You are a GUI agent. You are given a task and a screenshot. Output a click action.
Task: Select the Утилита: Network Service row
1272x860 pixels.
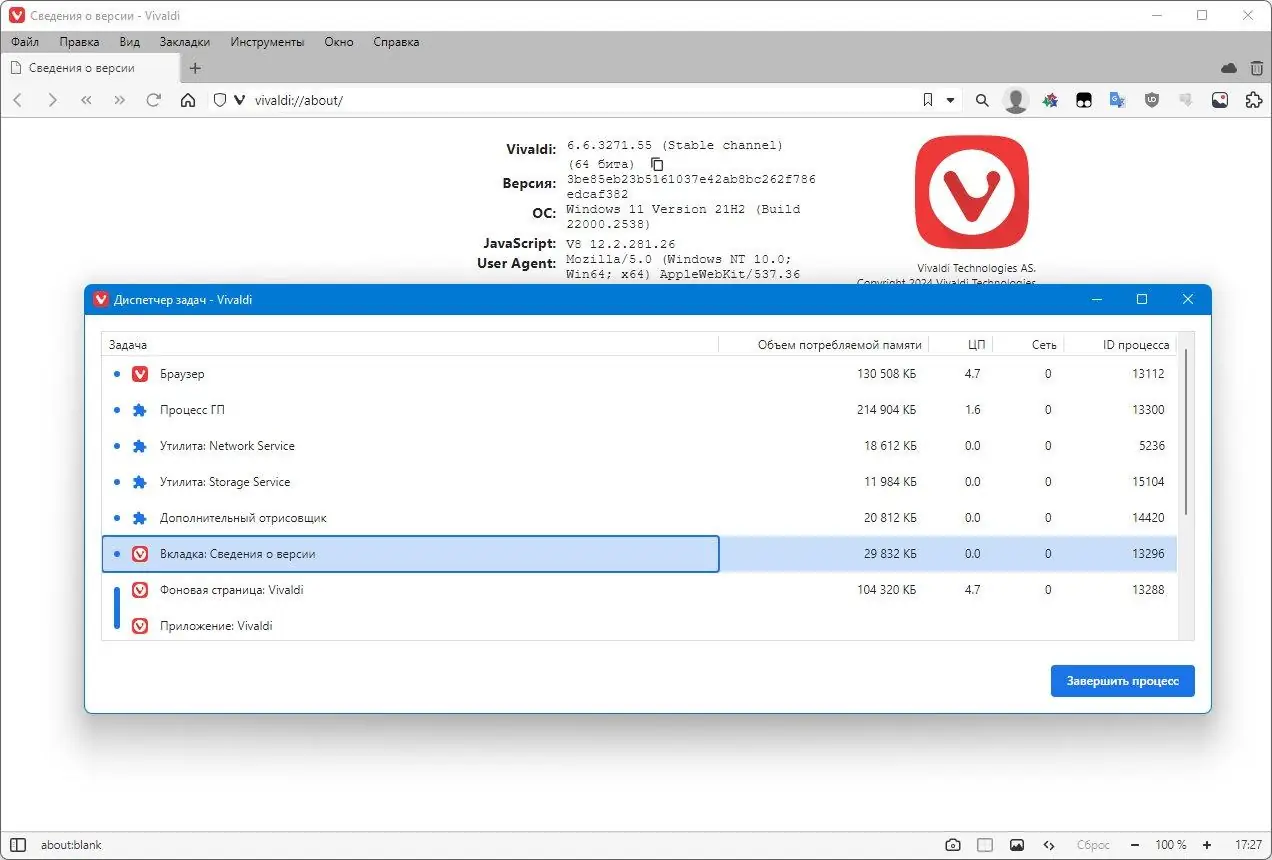point(639,446)
